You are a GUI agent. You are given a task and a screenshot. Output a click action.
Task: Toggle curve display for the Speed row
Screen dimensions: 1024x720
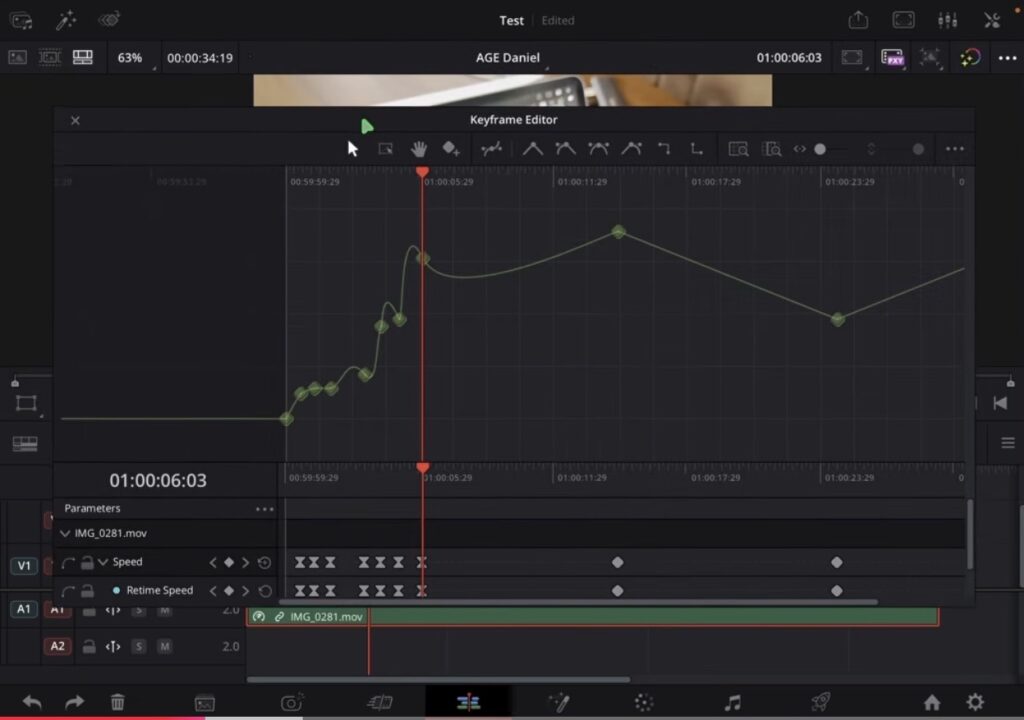coord(68,563)
